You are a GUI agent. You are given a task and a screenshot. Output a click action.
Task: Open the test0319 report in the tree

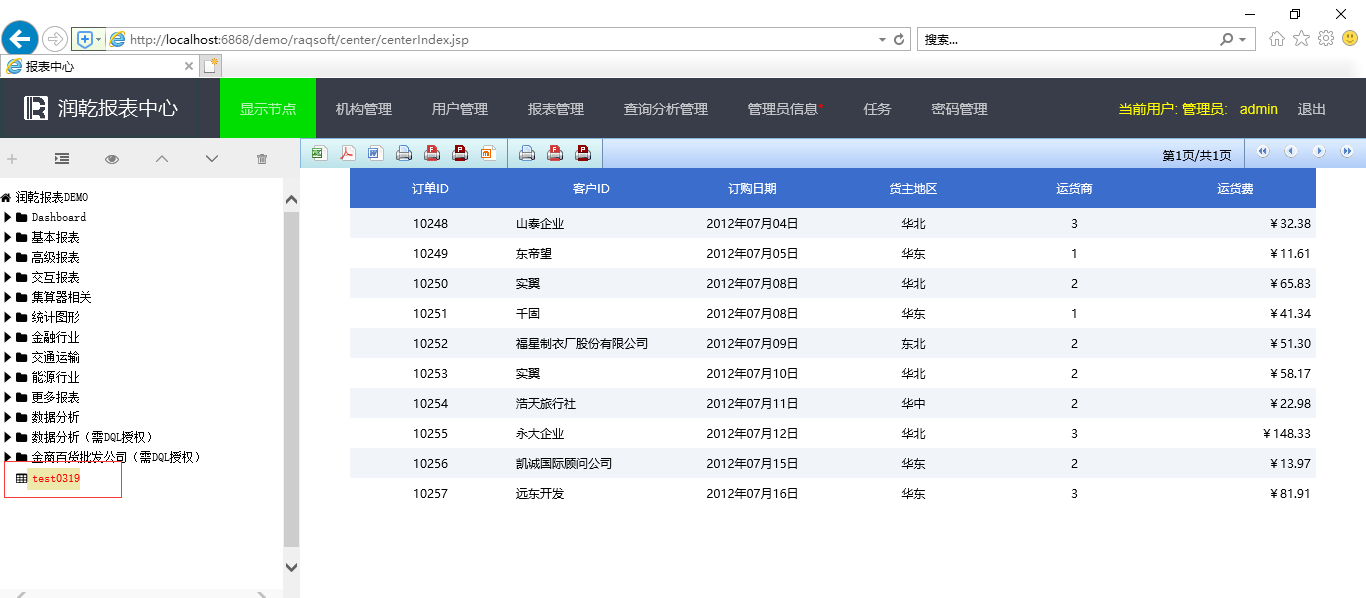coord(55,479)
